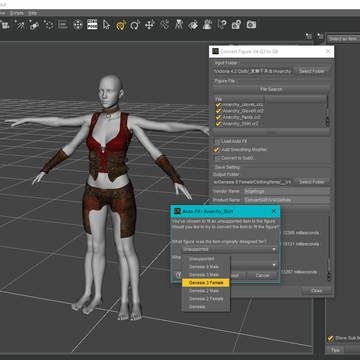Click Select Folder for the Input Folder
Image resolution: width=360 pixels, height=360 pixels.
click(312, 71)
